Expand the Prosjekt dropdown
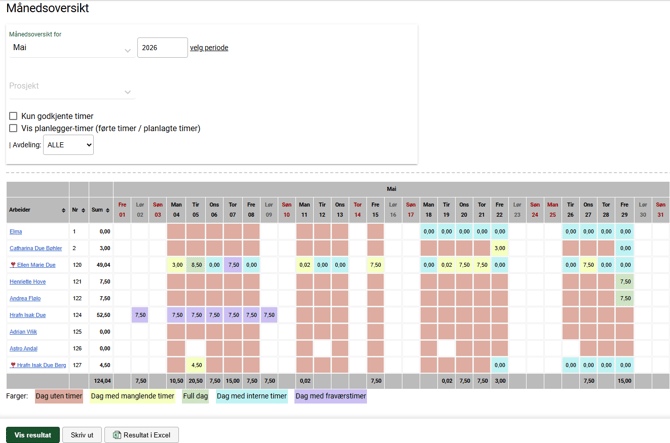670x443 pixels. pyautogui.click(x=71, y=87)
